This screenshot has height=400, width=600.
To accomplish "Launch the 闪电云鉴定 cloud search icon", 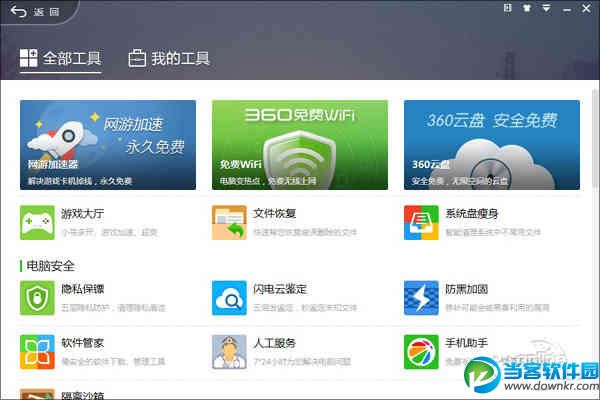I will (x=229, y=298).
